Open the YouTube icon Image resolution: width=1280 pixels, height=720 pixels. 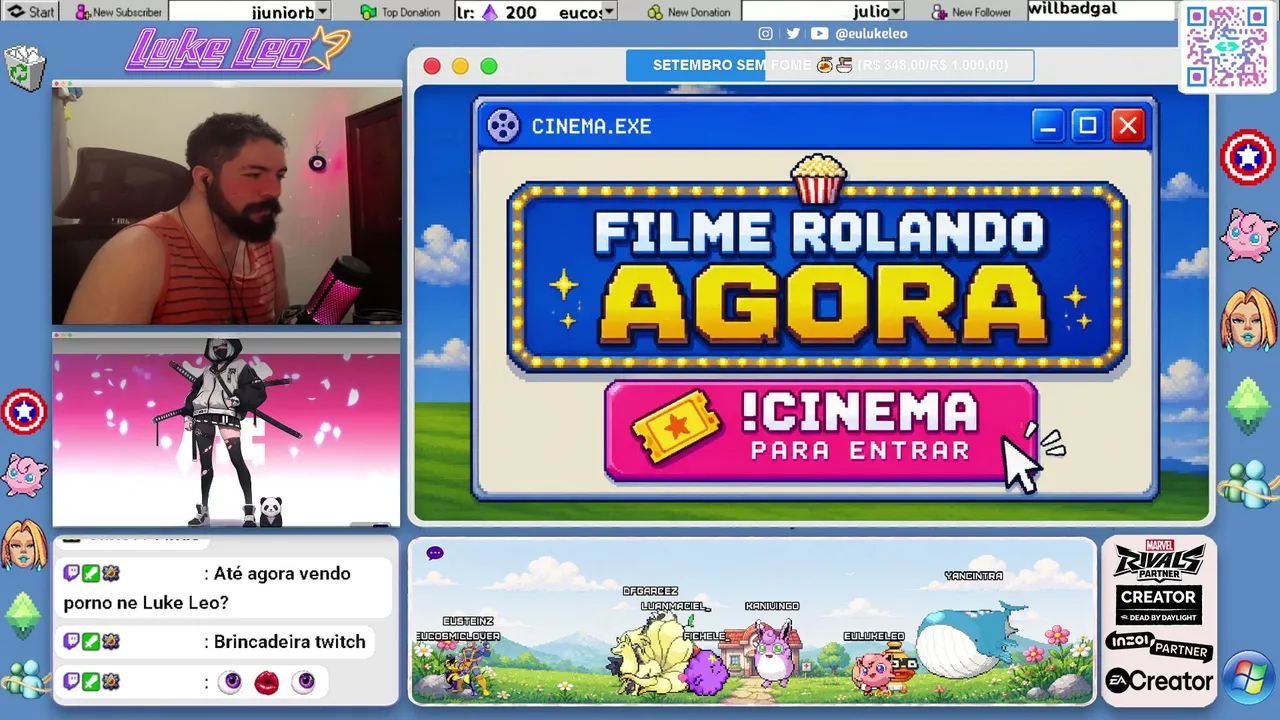click(819, 33)
